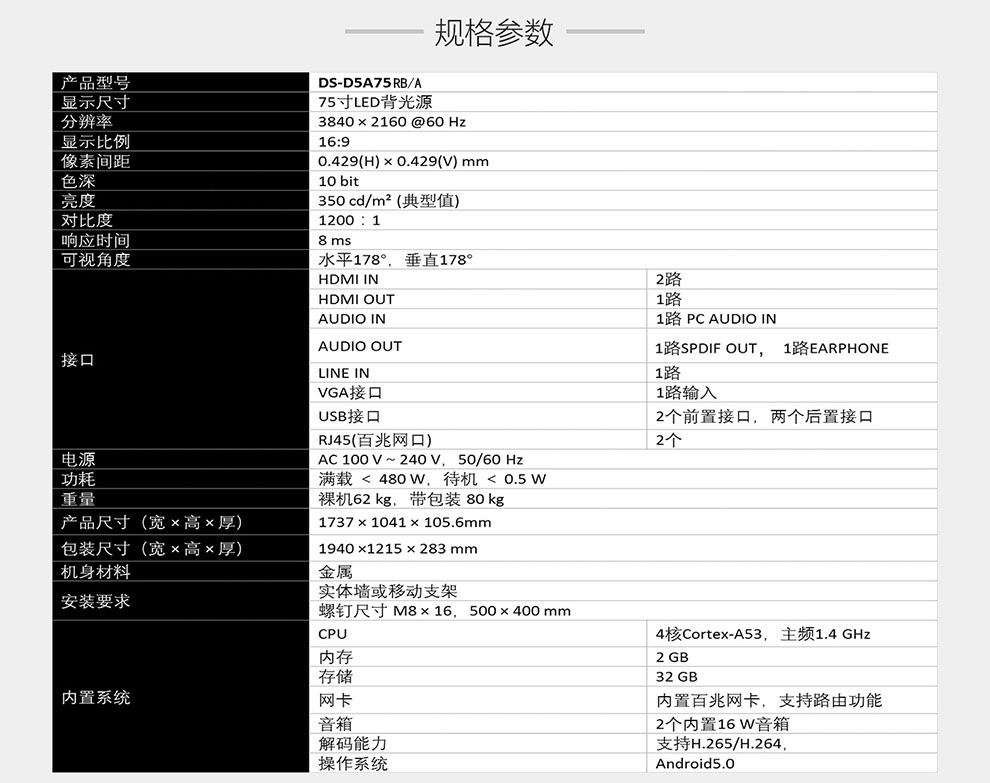
Task: Click the 1路SPDIF OUT, 1路EARPHONE value
Action: click(772, 348)
